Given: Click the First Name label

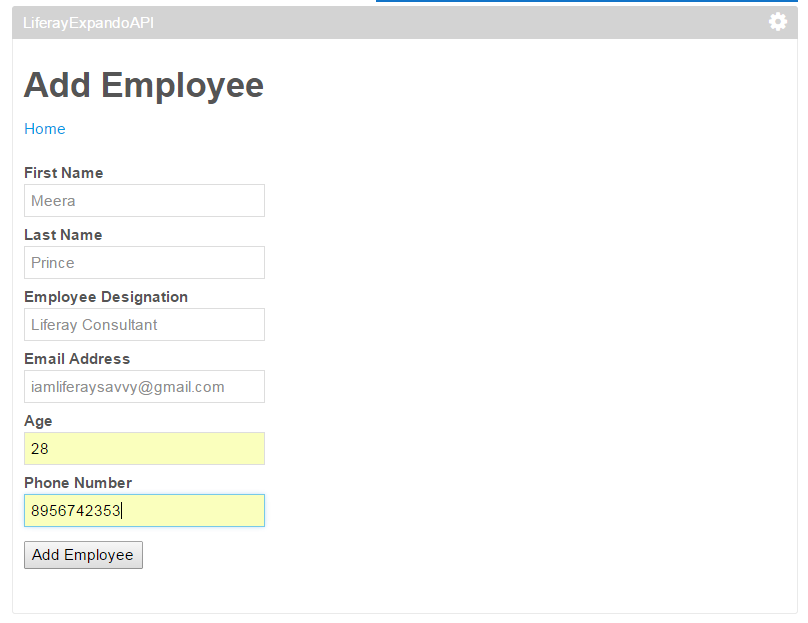Looking at the screenshot, I should 63,173.
